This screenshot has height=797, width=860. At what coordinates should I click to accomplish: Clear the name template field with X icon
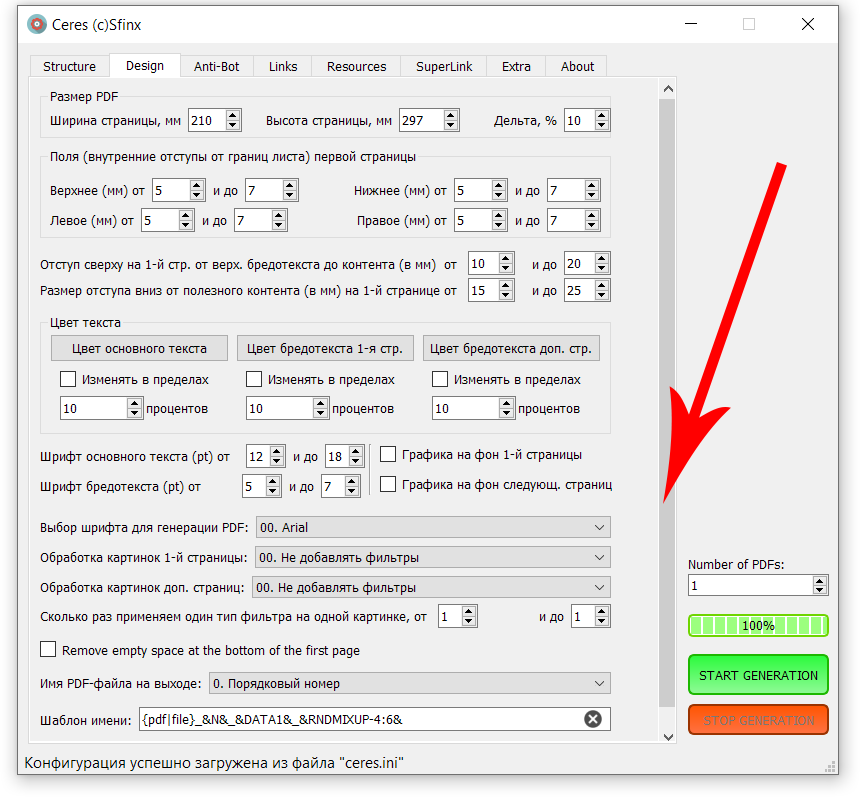coord(593,719)
